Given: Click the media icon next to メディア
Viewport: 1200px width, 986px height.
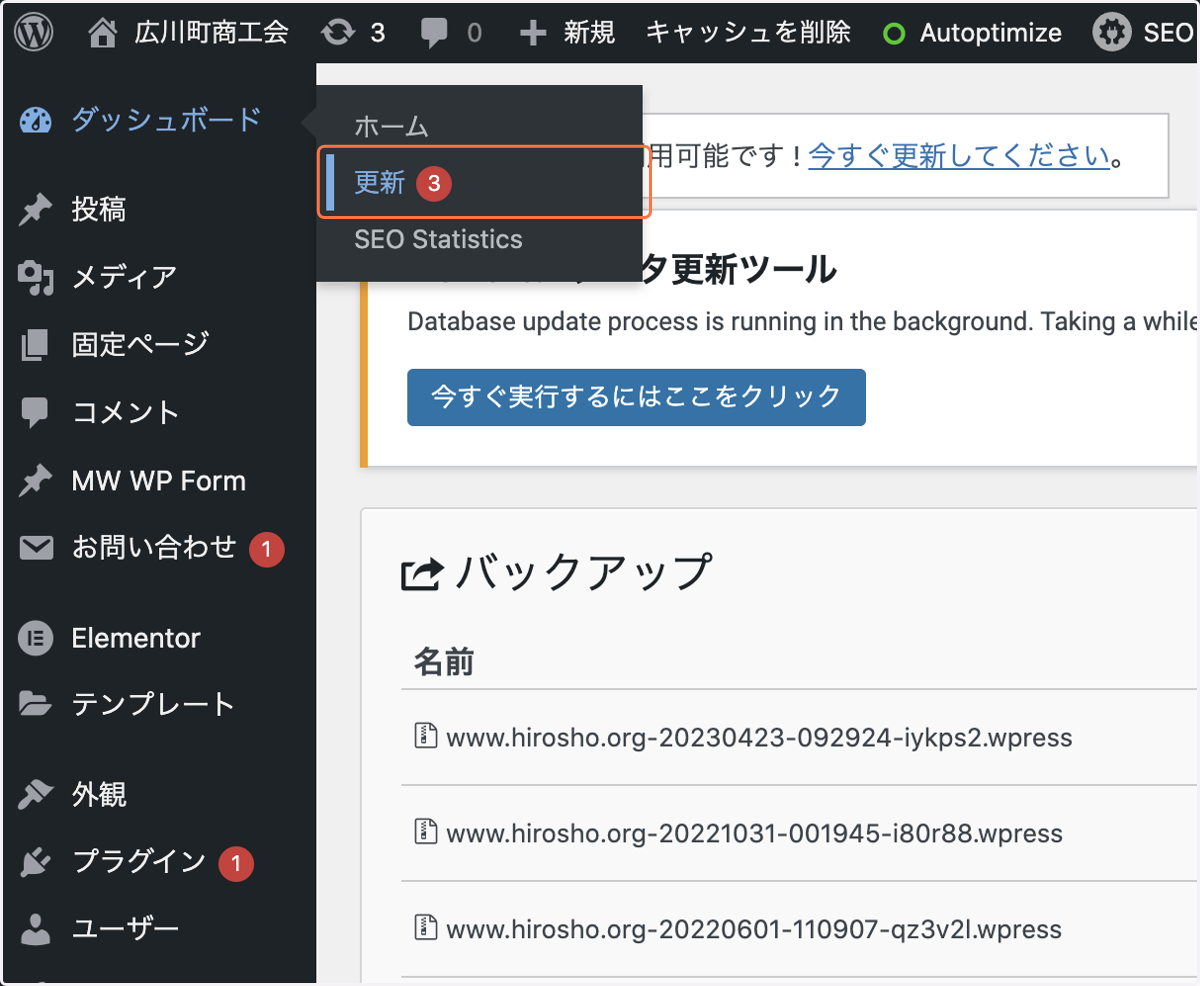Looking at the screenshot, I should (x=36, y=277).
